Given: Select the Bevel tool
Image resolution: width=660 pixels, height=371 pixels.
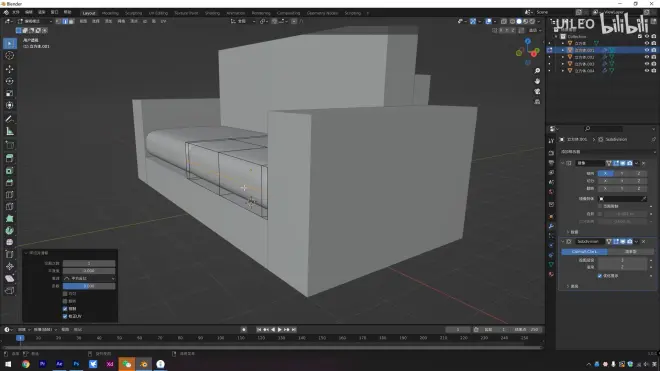Looking at the screenshot, I should 10,183.
